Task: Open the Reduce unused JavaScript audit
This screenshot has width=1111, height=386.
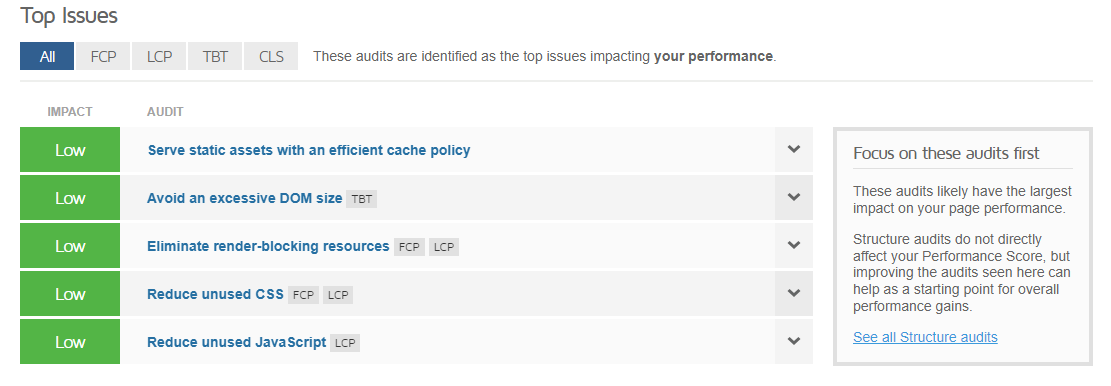Action: pos(237,342)
